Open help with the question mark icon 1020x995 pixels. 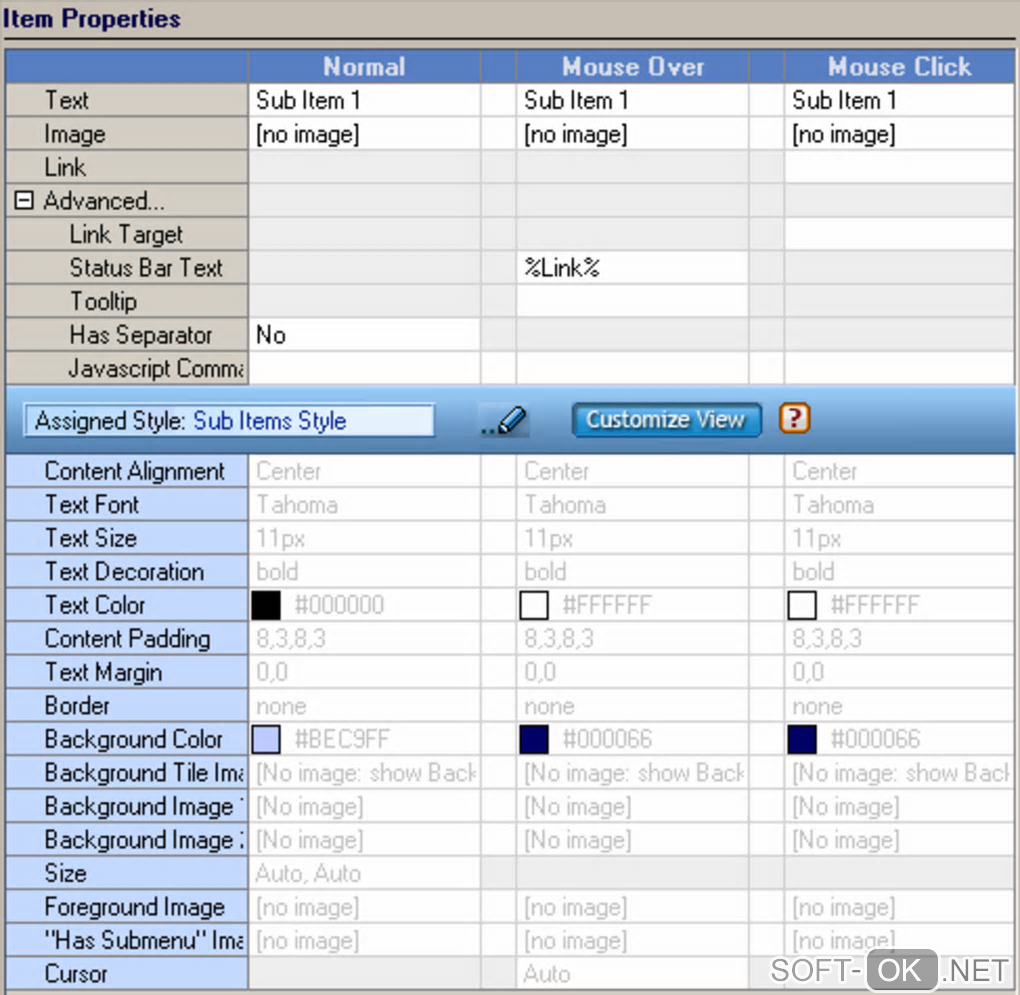[794, 418]
